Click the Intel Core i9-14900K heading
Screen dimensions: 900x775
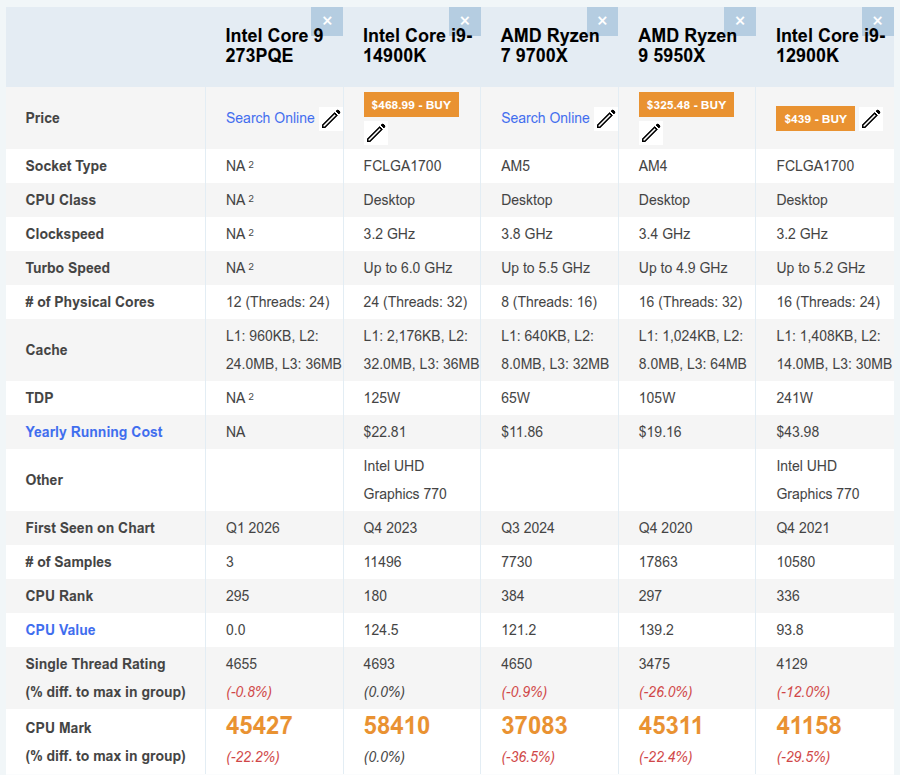[x=417, y=45]
